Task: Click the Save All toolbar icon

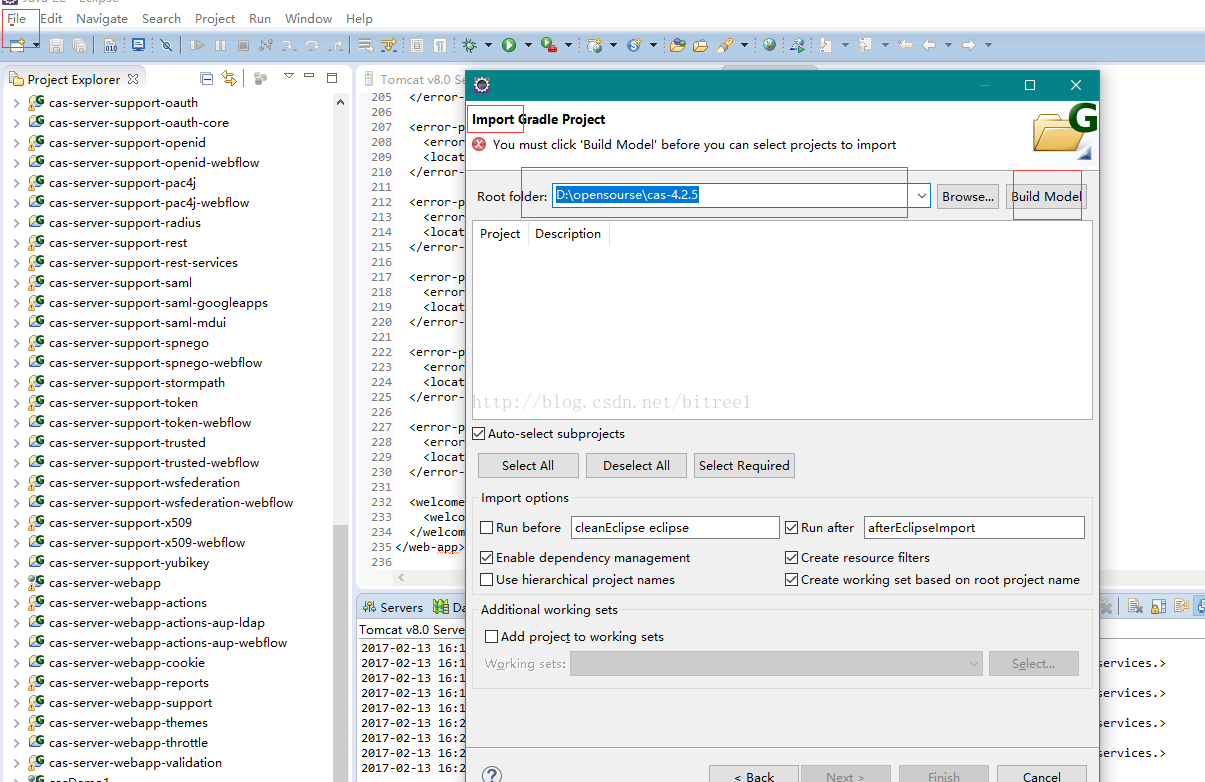Action: 79,45
